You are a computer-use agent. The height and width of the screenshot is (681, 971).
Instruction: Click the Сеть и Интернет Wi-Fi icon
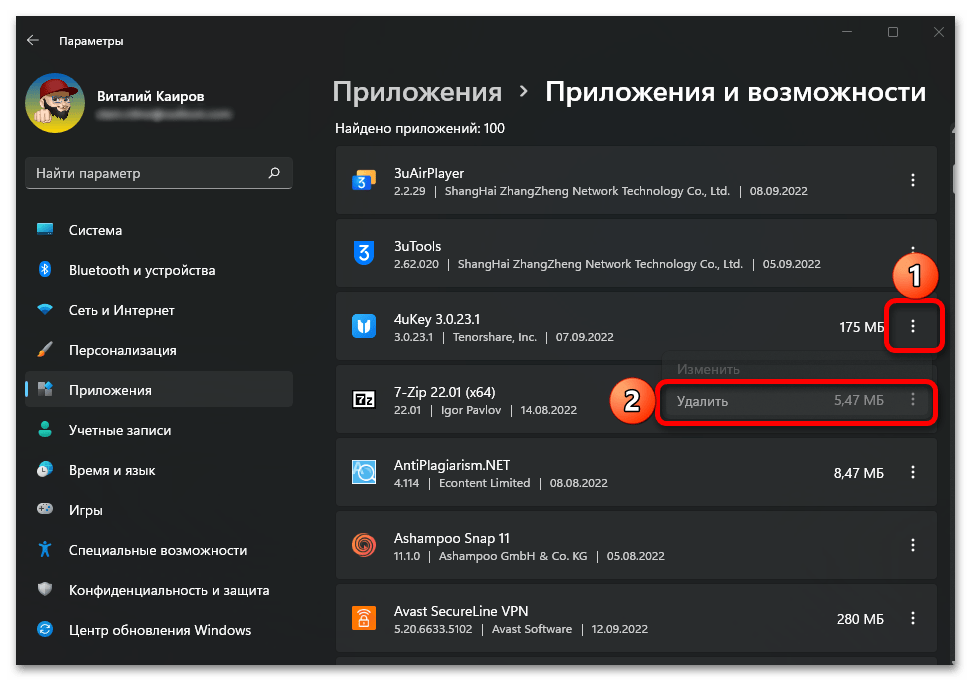45,310
